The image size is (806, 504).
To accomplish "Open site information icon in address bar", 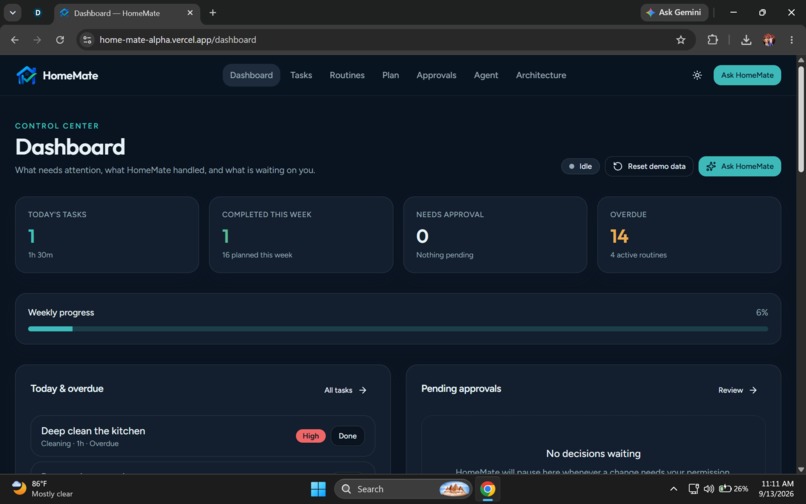I will coord(87,40).
